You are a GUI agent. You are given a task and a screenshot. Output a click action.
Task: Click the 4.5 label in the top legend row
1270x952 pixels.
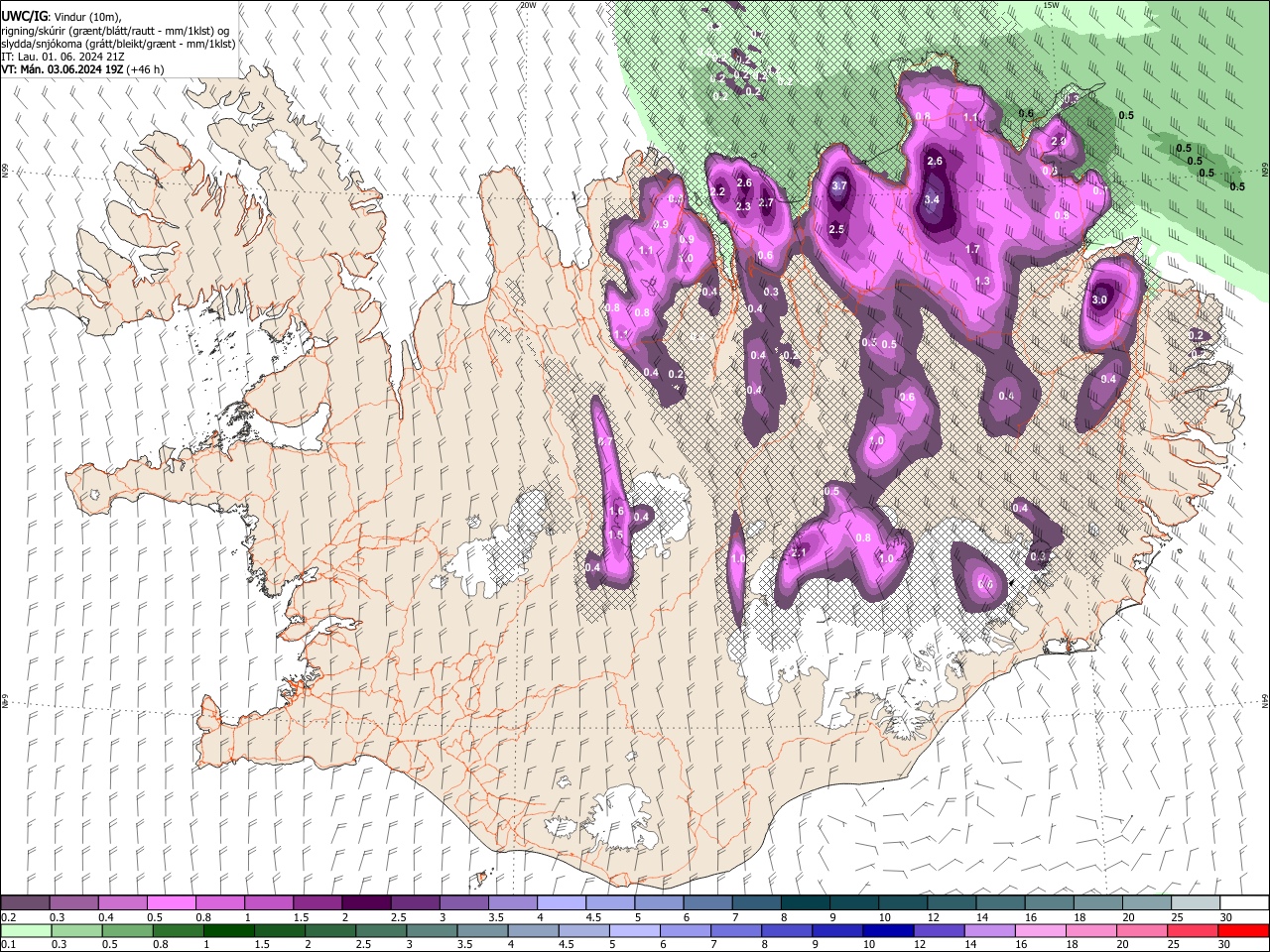coord(593,917)
